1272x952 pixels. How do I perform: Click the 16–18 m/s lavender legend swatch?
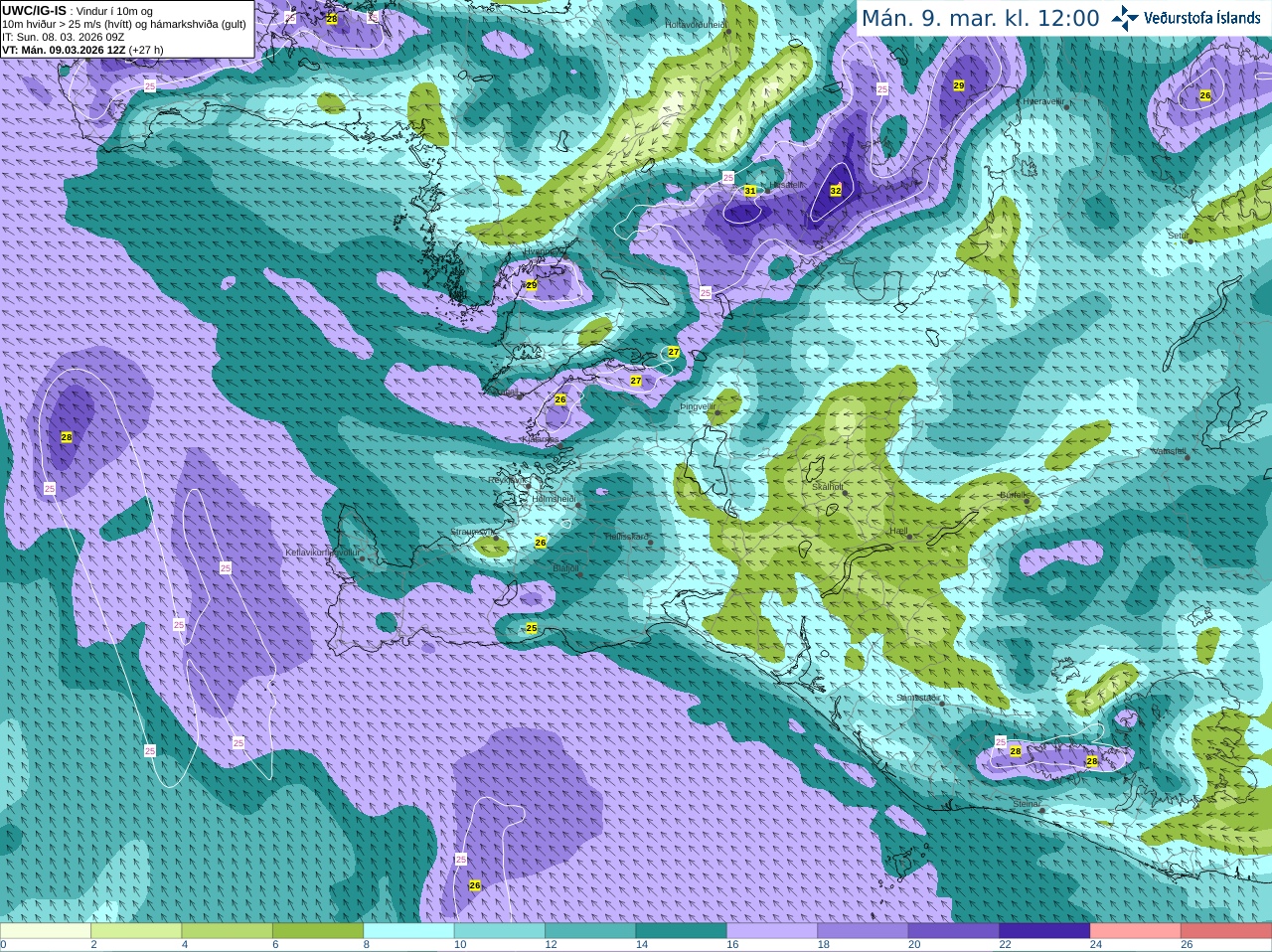[x=772, y=931]
